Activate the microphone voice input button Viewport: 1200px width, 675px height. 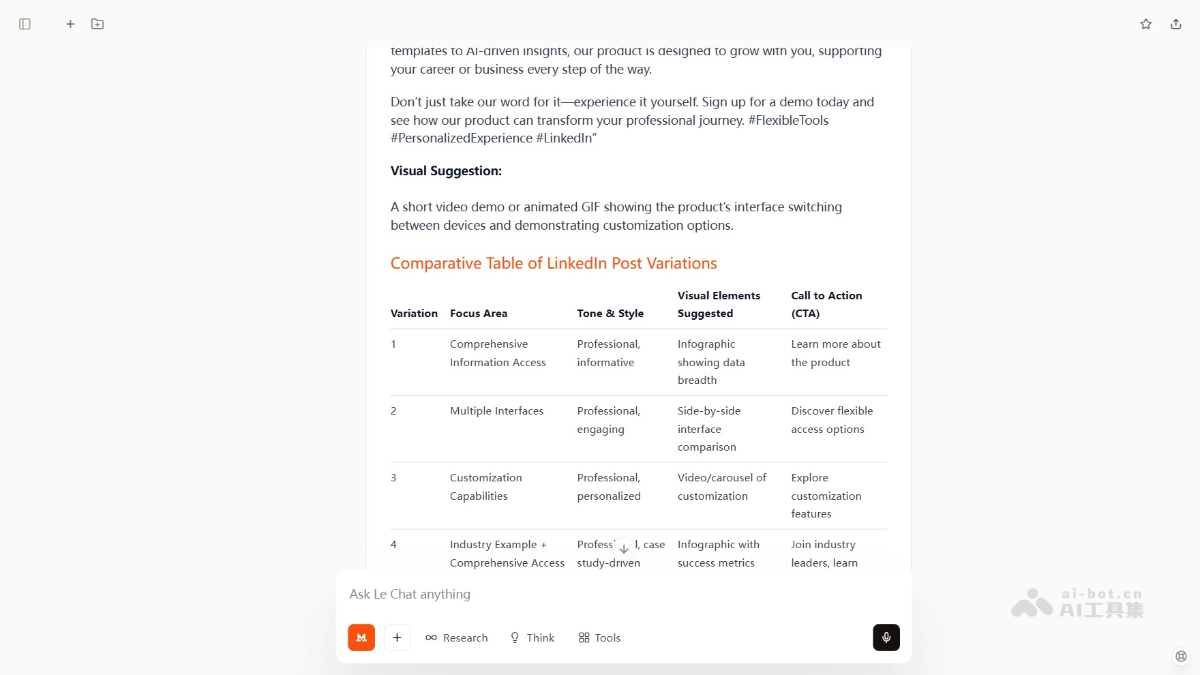(886, 637)
